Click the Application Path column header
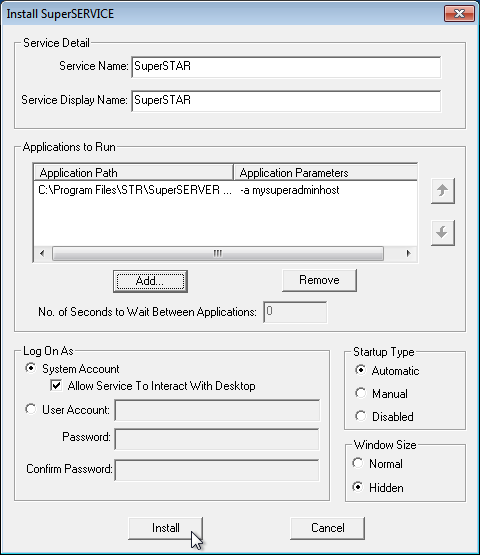The height and width of the screenshot is (555, 480). point(134,173)
